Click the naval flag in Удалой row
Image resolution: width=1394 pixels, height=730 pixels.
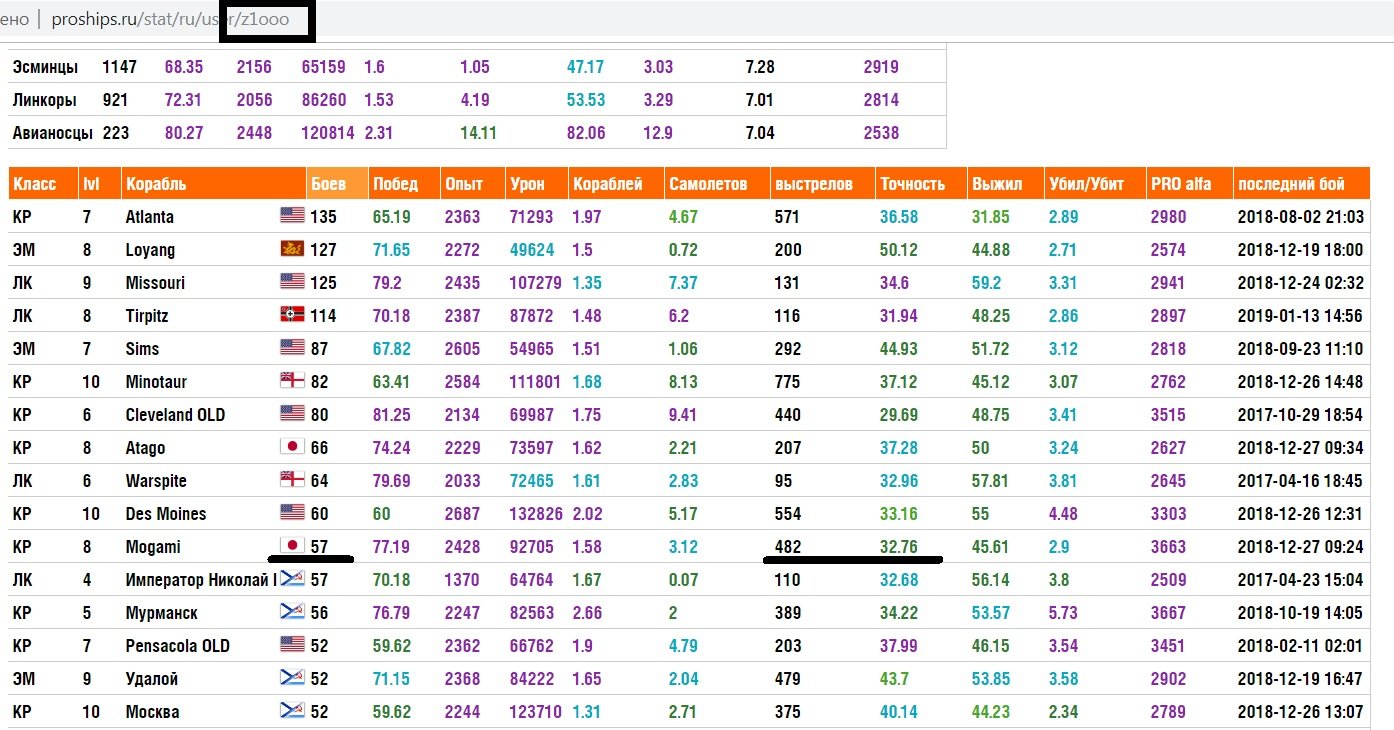coord(292,678)
